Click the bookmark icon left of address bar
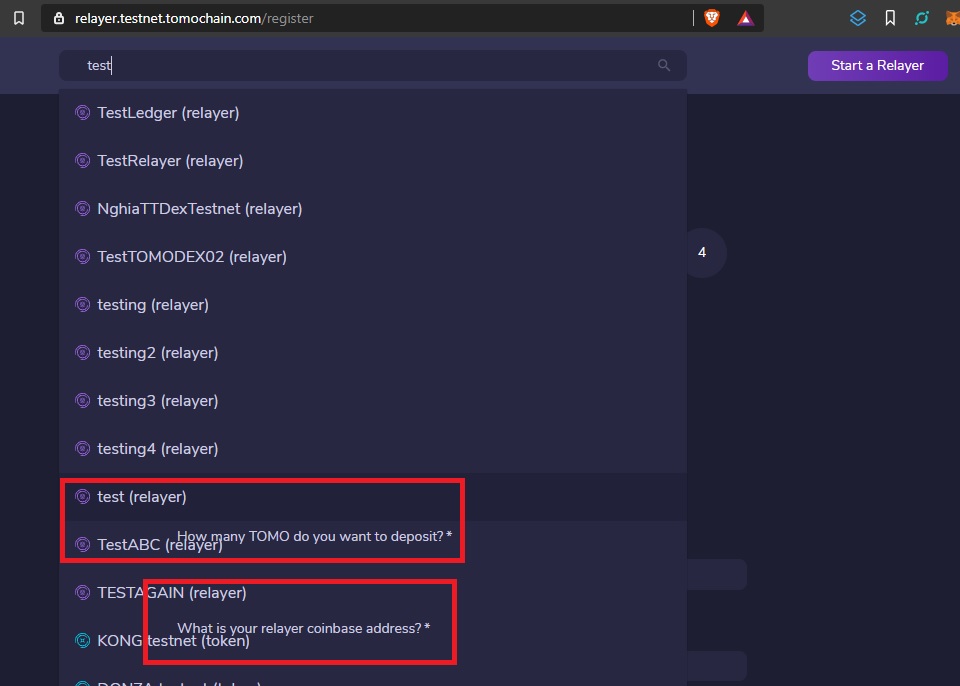The height and width of the screenshot is (686, 960). pyautogui.click(x=19, y=18)
